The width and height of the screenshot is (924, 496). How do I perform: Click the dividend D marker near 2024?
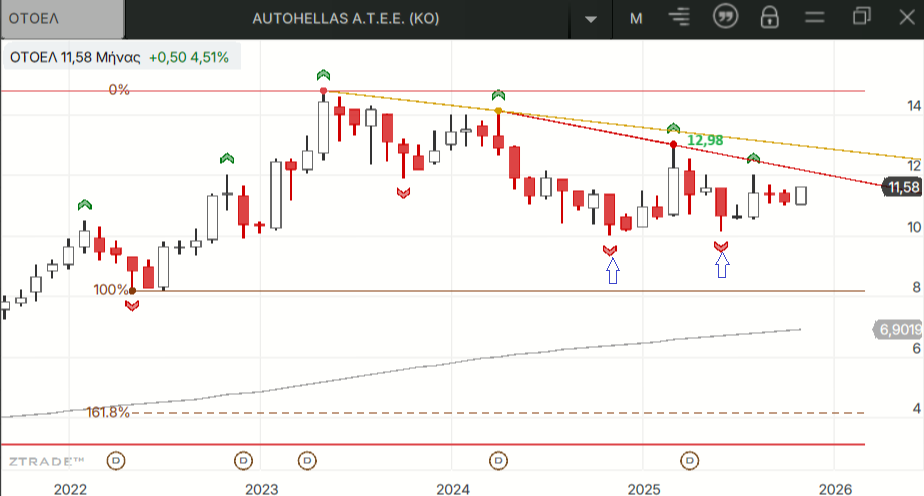click(498, 460)
